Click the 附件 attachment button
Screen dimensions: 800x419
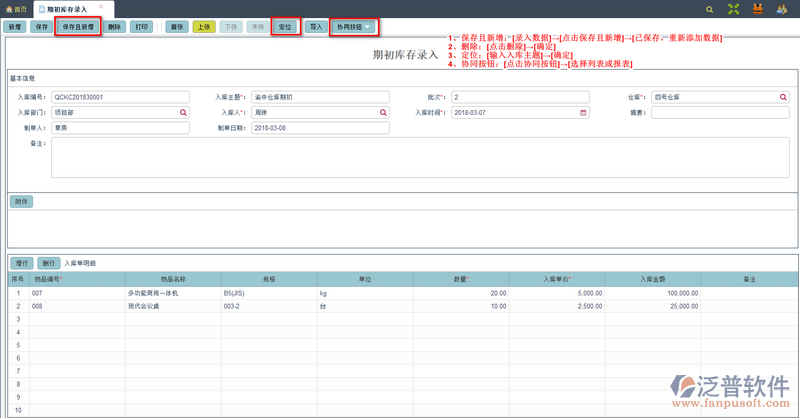tap(21, 202)
